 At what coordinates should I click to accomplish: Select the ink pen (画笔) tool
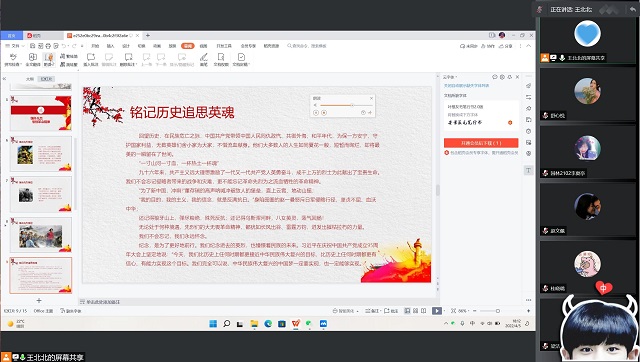pyautogui.click(x=203, y=59)
